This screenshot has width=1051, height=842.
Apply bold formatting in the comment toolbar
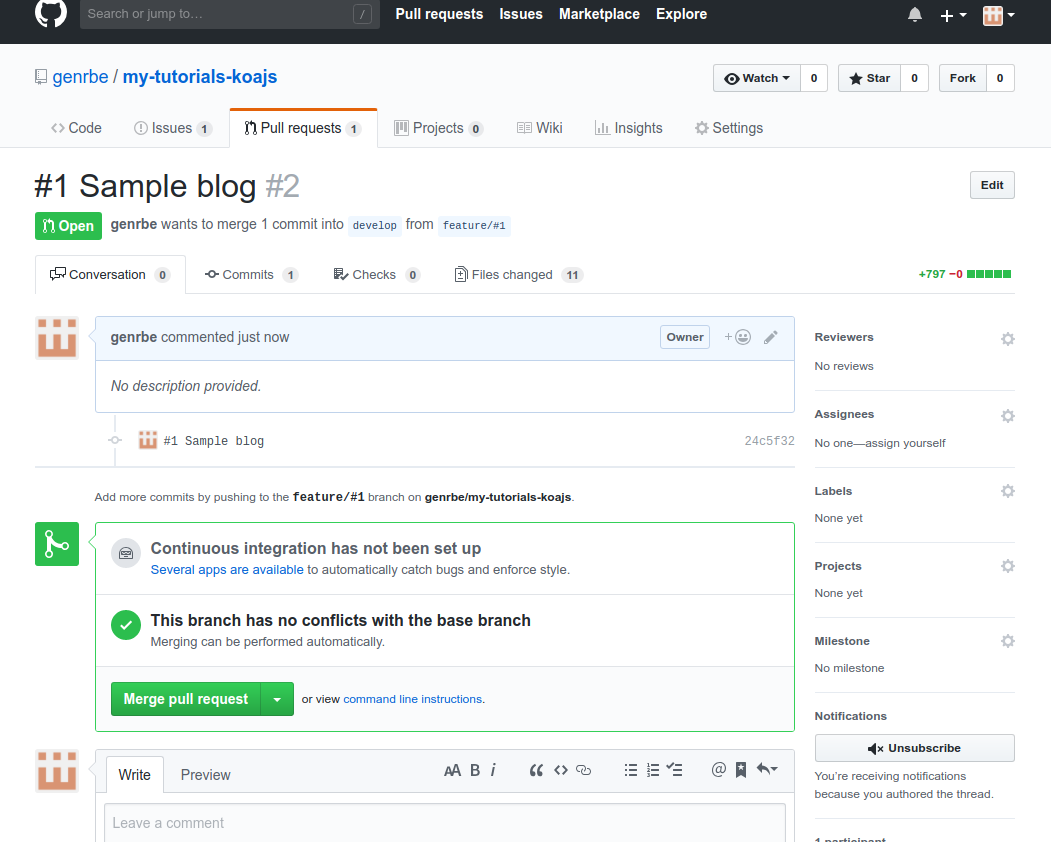(x=475, y=770)
